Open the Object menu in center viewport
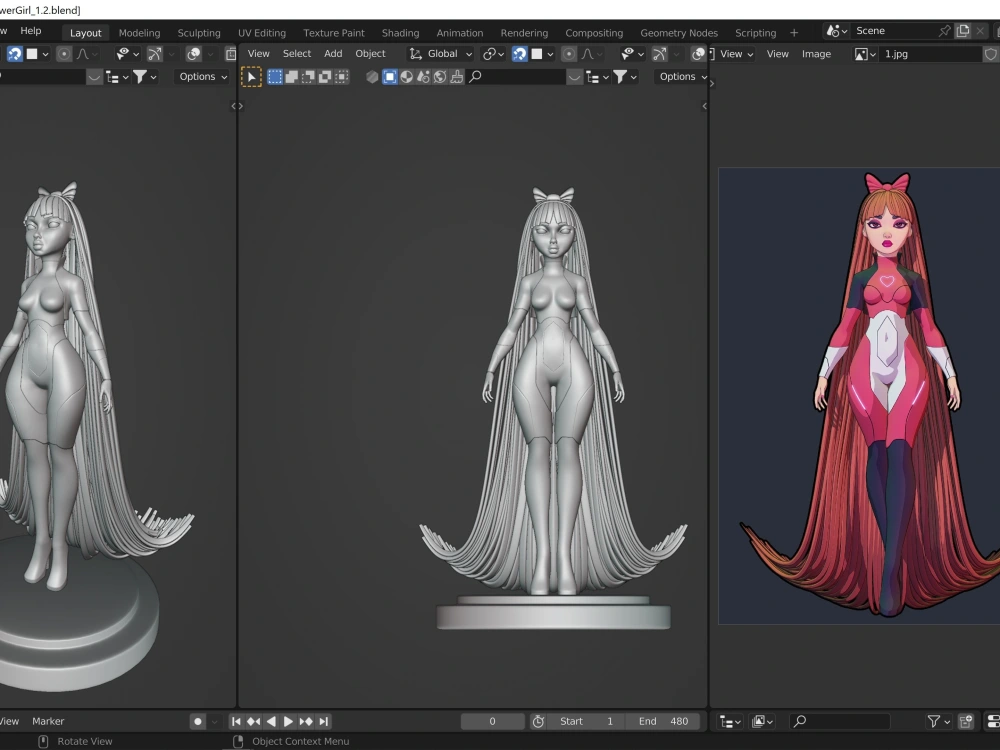This screenshot has width=1000, height=750. point(371,54)
